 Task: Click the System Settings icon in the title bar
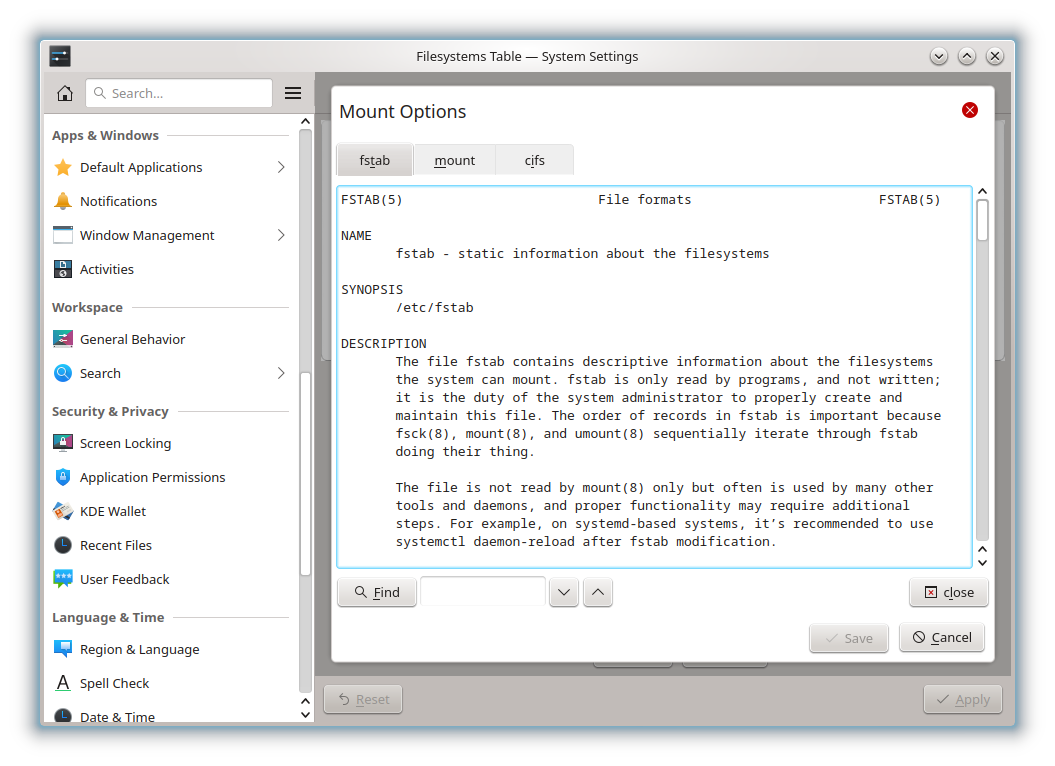pyautogui.click(x=60, y=56)
